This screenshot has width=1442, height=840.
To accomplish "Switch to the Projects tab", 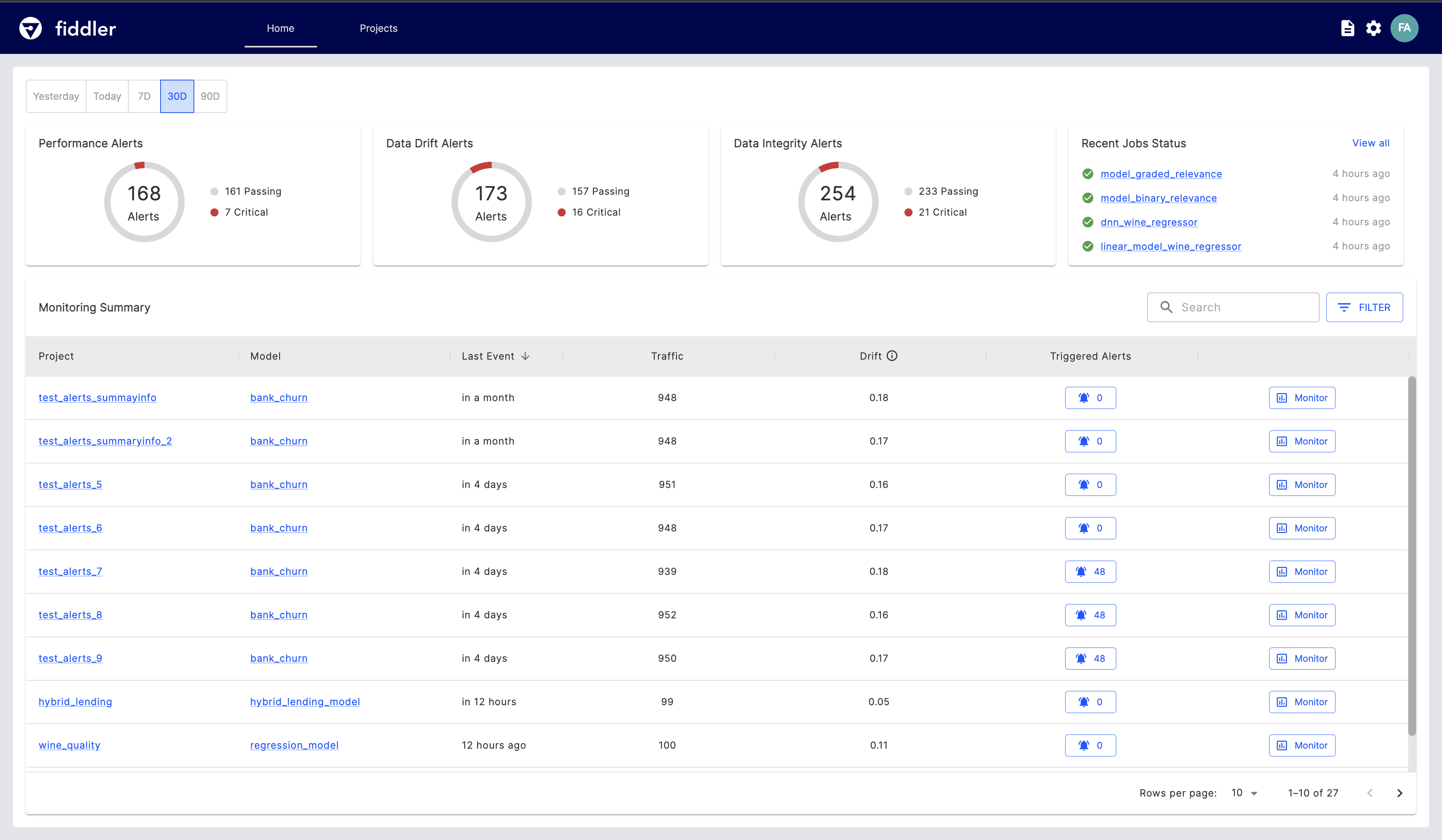I will (x=378, y=28).
